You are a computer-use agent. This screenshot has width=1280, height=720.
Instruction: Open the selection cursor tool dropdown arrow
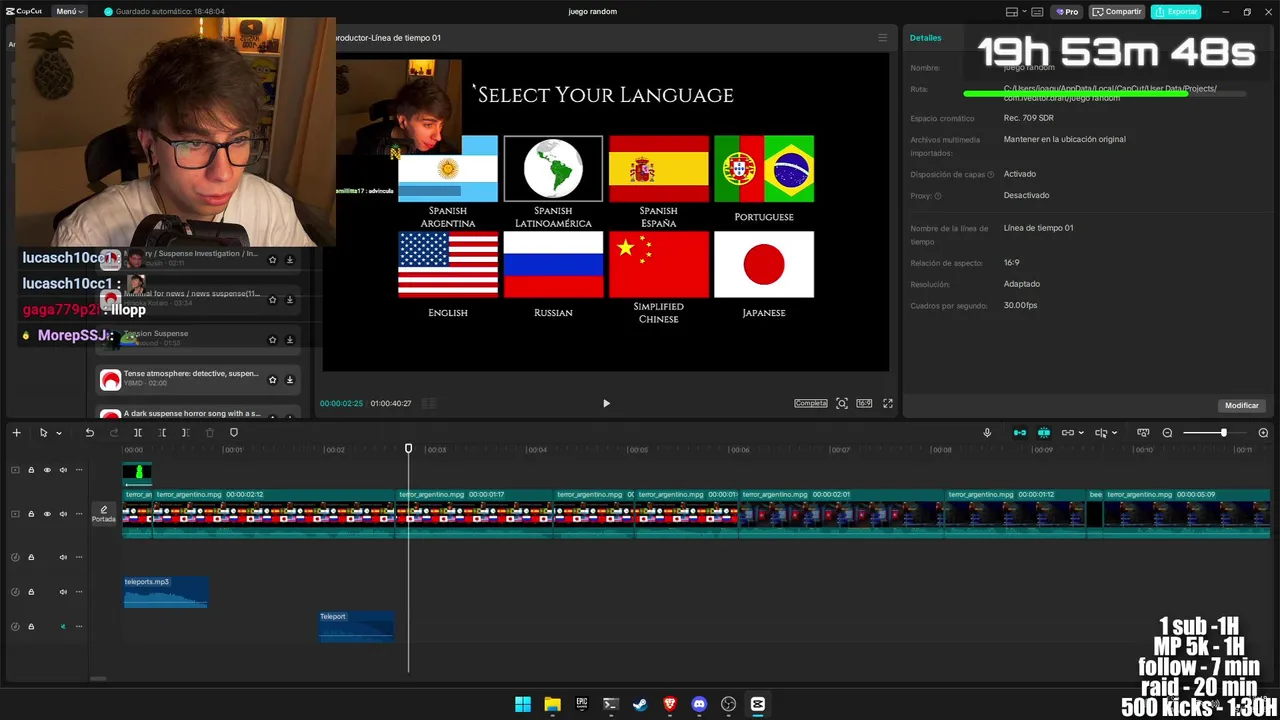(x=59, y=433)
